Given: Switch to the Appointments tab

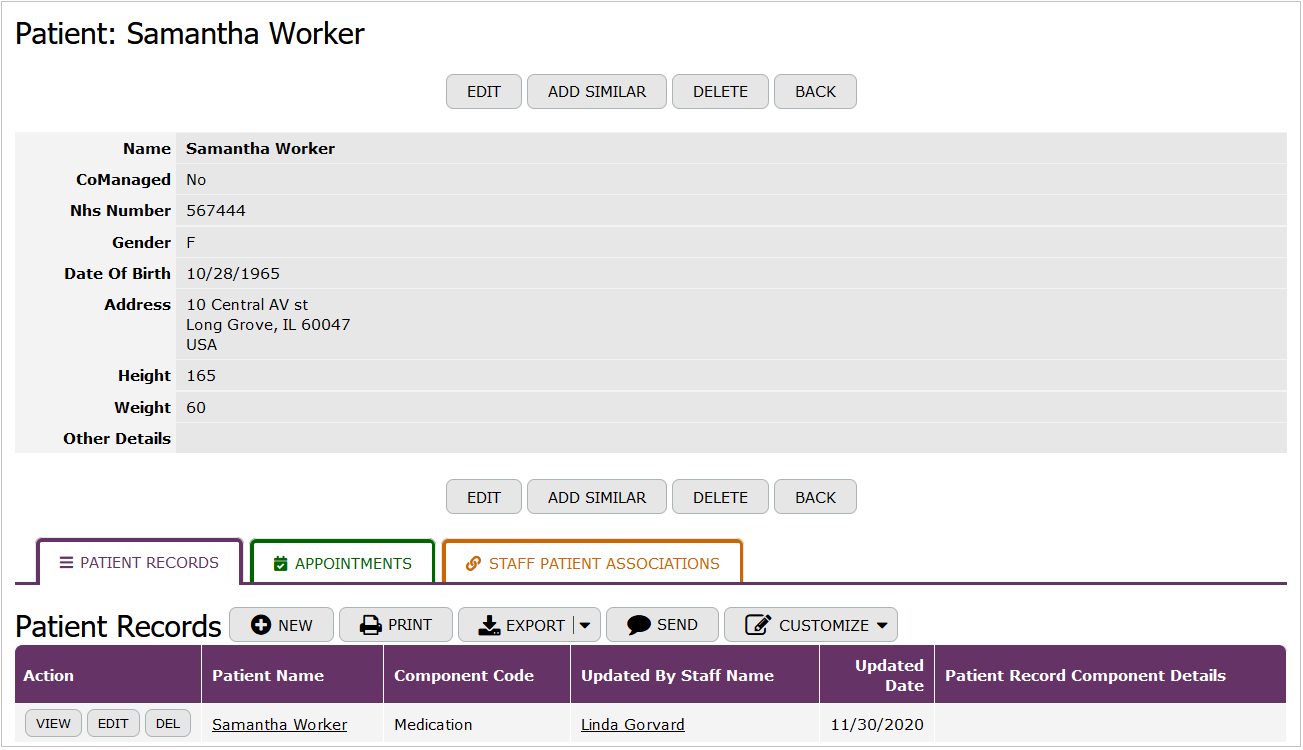Looking at the screenshot, I should 342,563.
